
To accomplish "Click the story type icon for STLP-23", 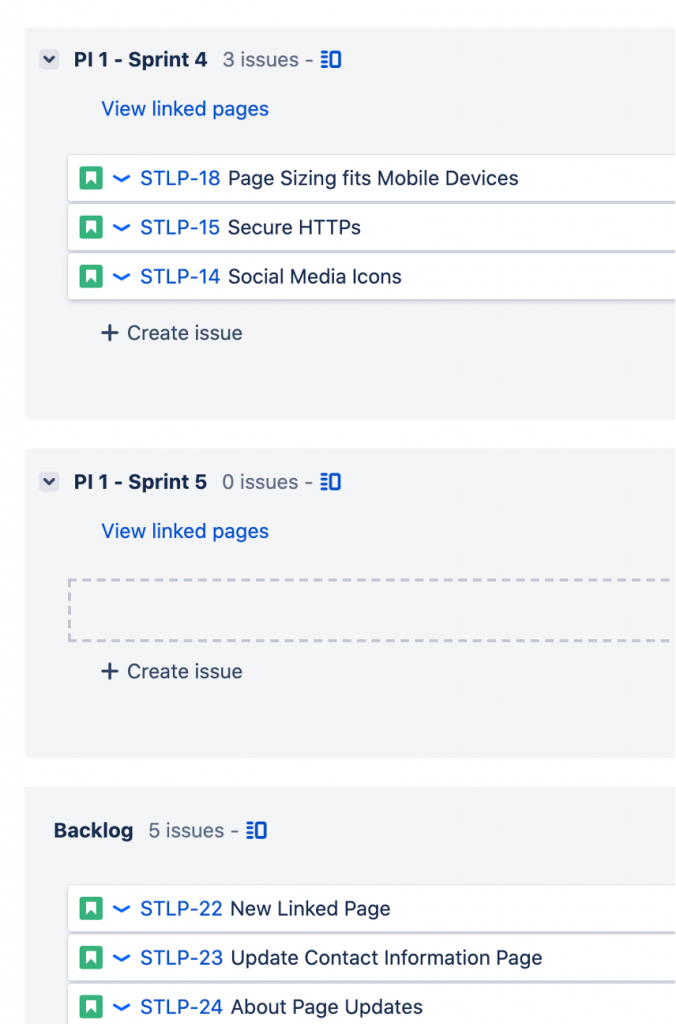I will [91, 957].
